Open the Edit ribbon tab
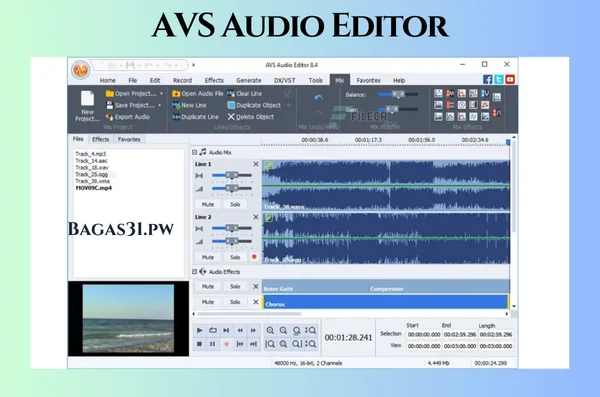The image size is (600, 397). pos(155,80)
